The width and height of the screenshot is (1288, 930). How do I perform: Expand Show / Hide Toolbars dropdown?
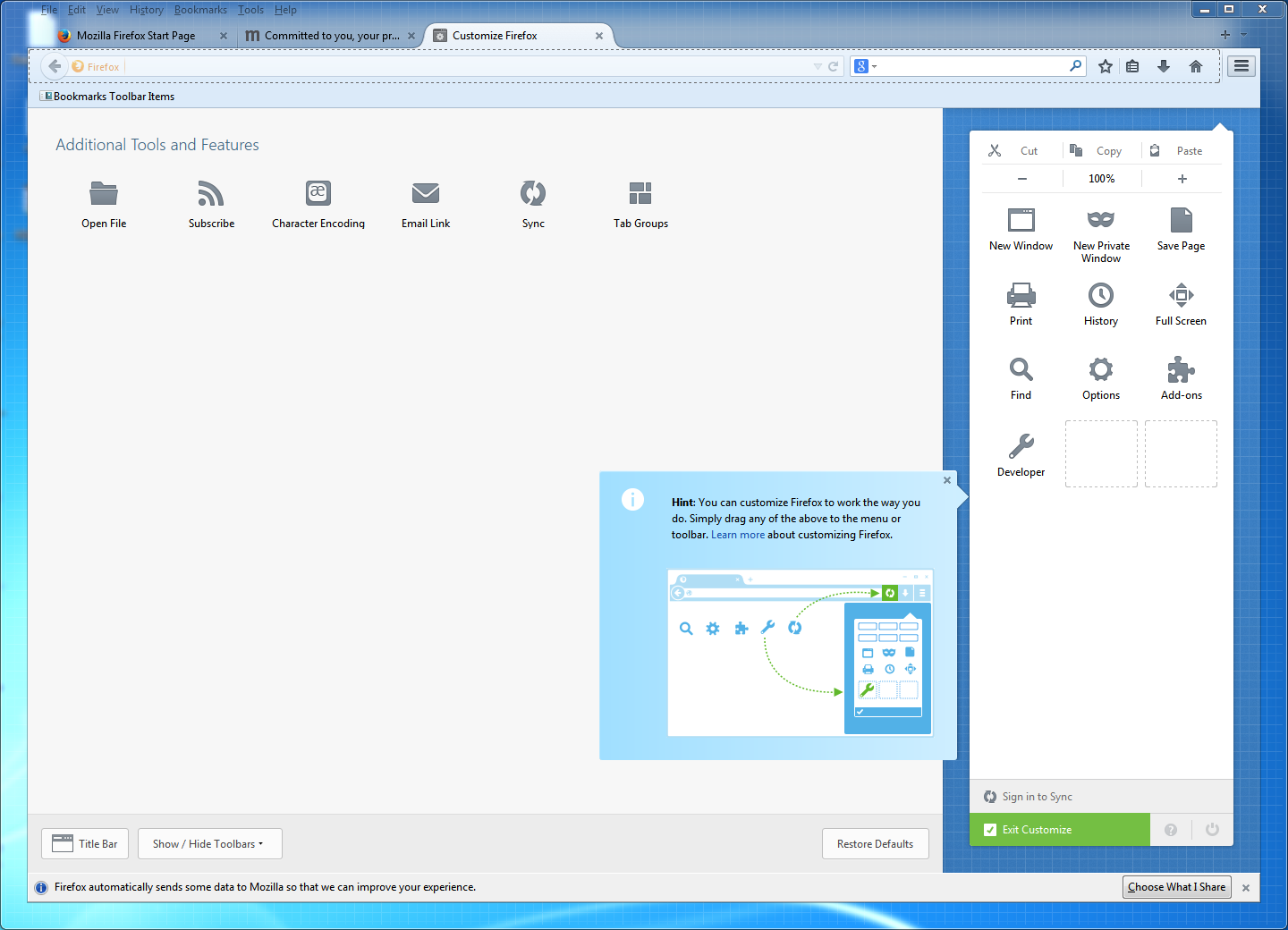point(210,844)
